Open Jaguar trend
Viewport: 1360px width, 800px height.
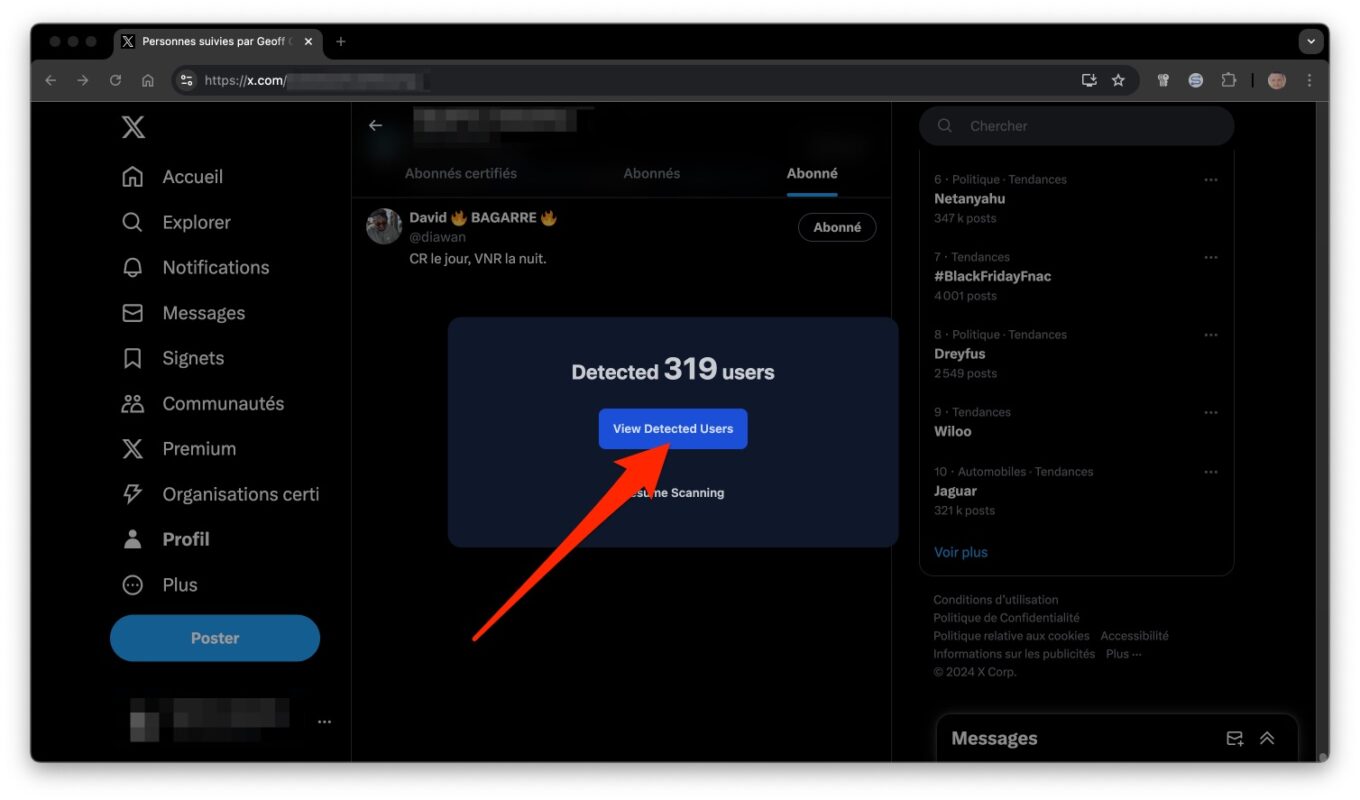click(956, 491)
